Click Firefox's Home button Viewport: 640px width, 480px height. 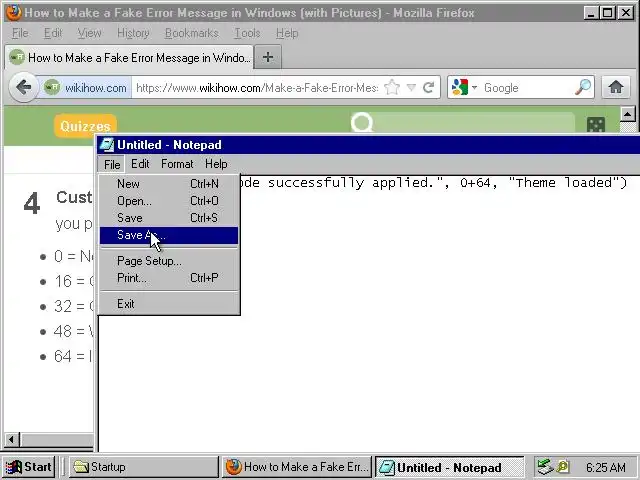(616, 87)
